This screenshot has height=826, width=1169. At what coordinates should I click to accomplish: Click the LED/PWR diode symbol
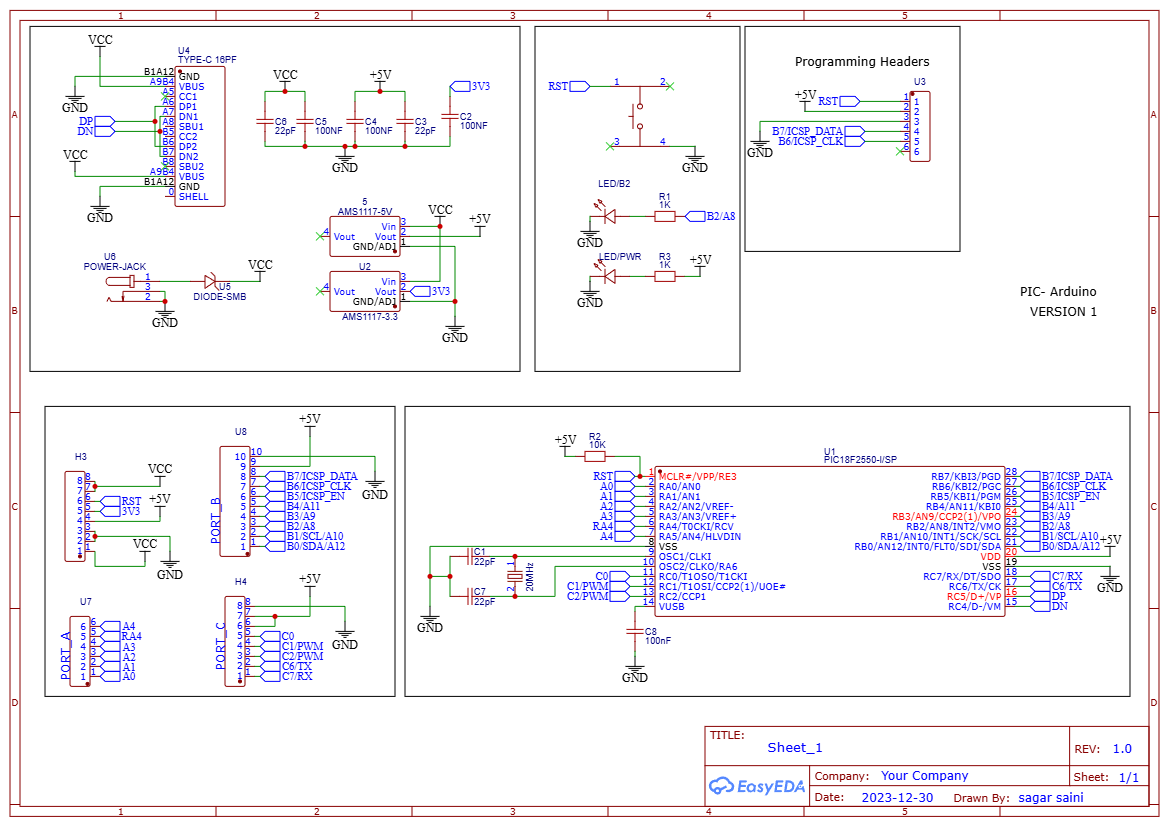[x=610, y=277]
